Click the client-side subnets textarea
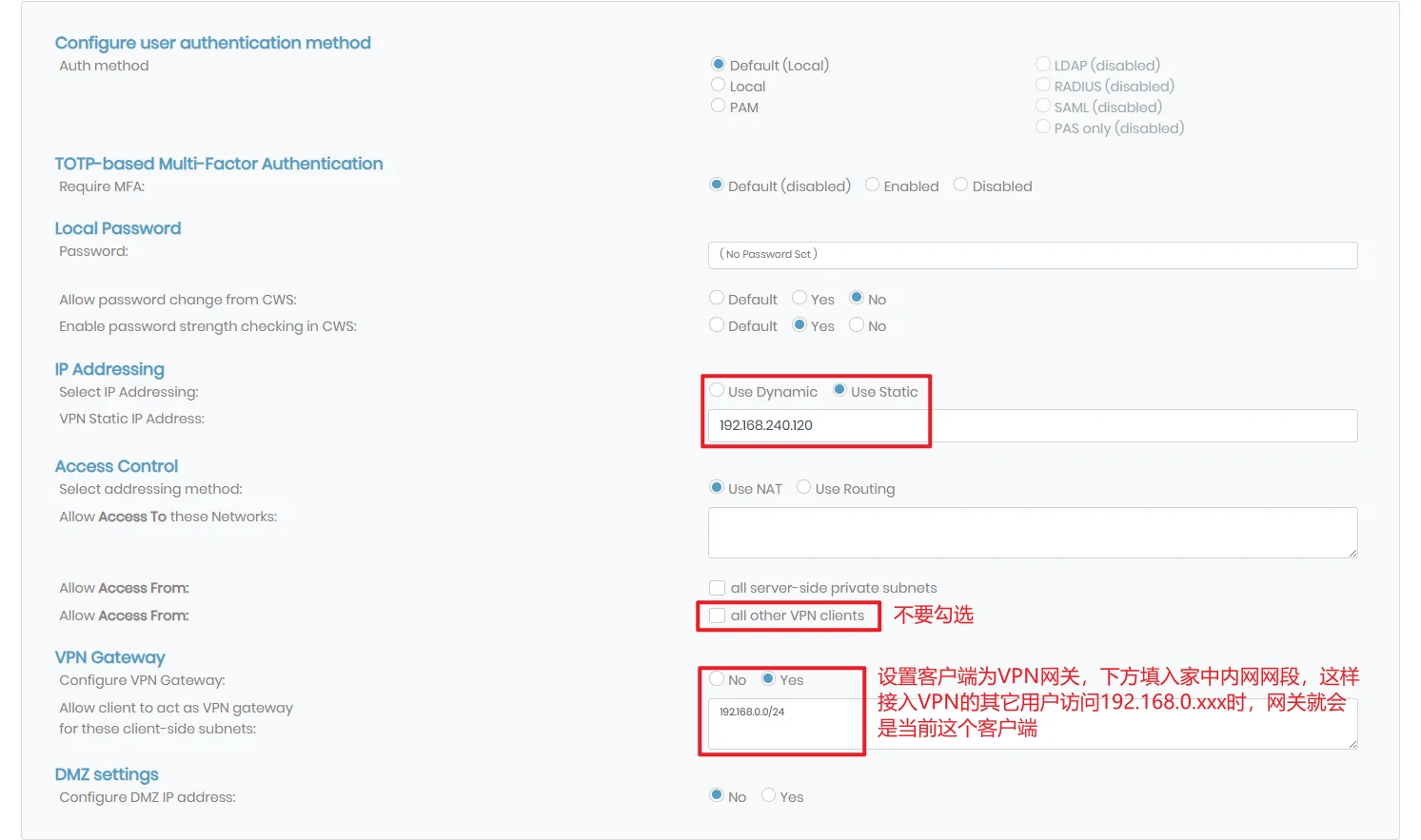 pyautogui.click(x=1033, y=724)
